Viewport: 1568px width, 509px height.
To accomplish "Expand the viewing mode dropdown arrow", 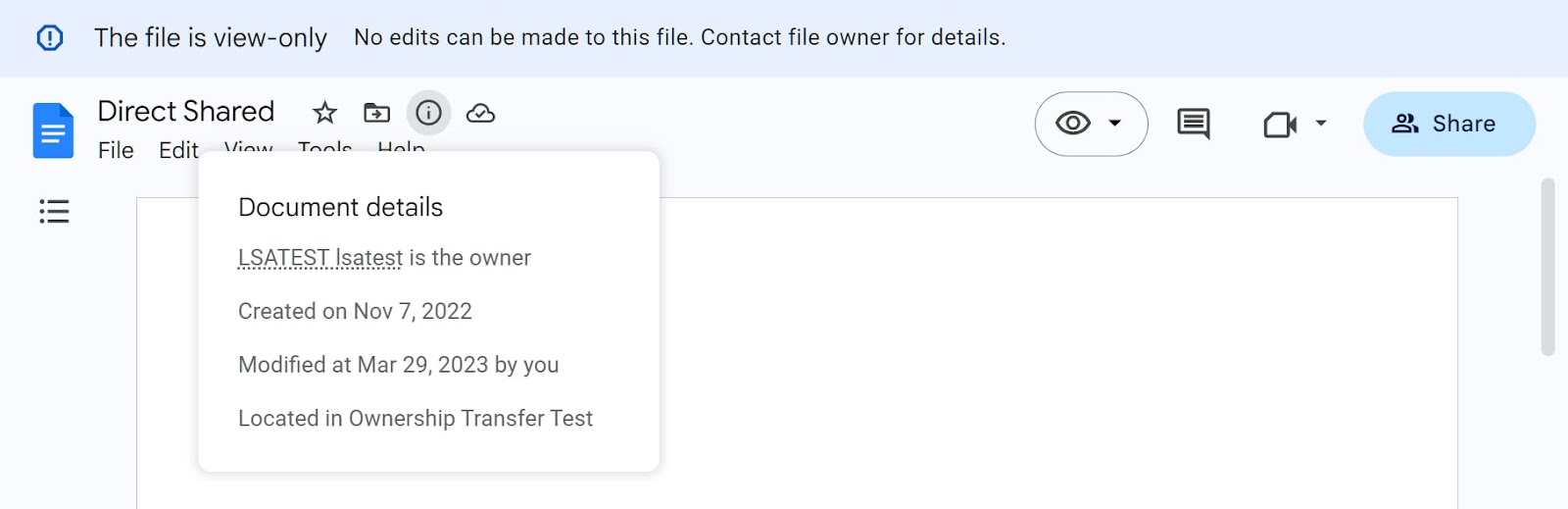I will point(1114,124).
